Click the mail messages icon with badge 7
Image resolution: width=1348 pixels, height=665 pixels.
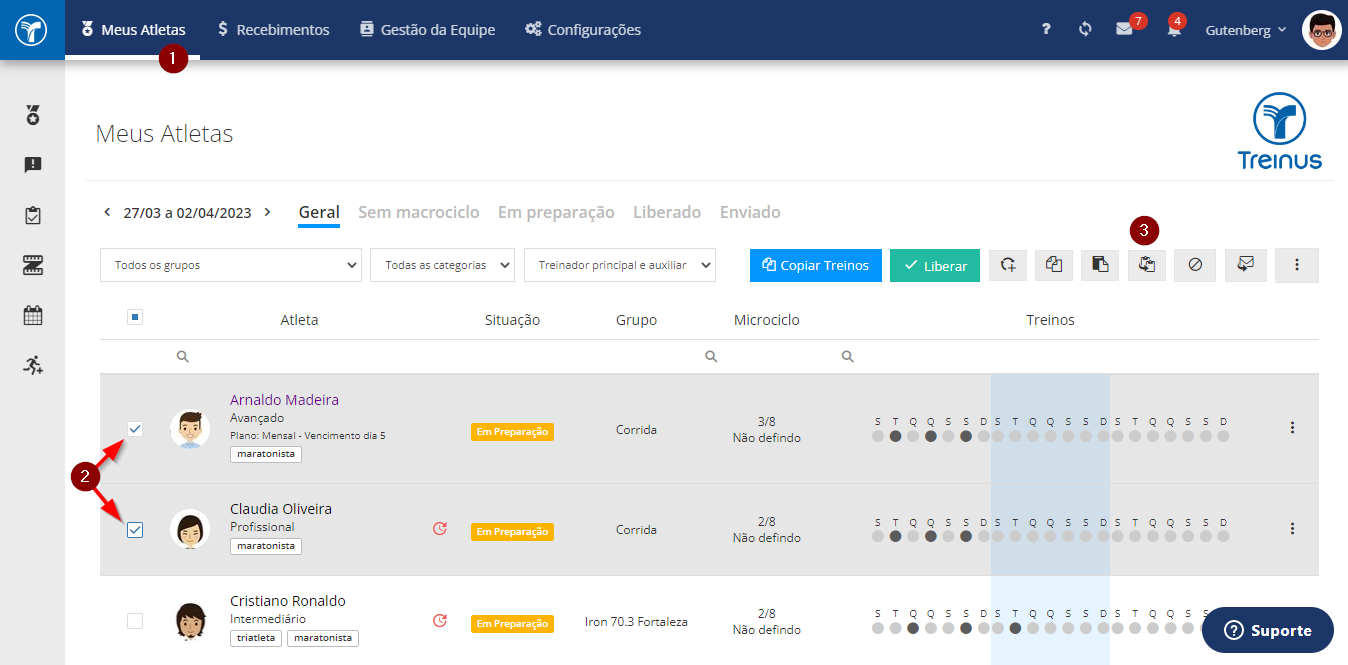(1124, 29)
